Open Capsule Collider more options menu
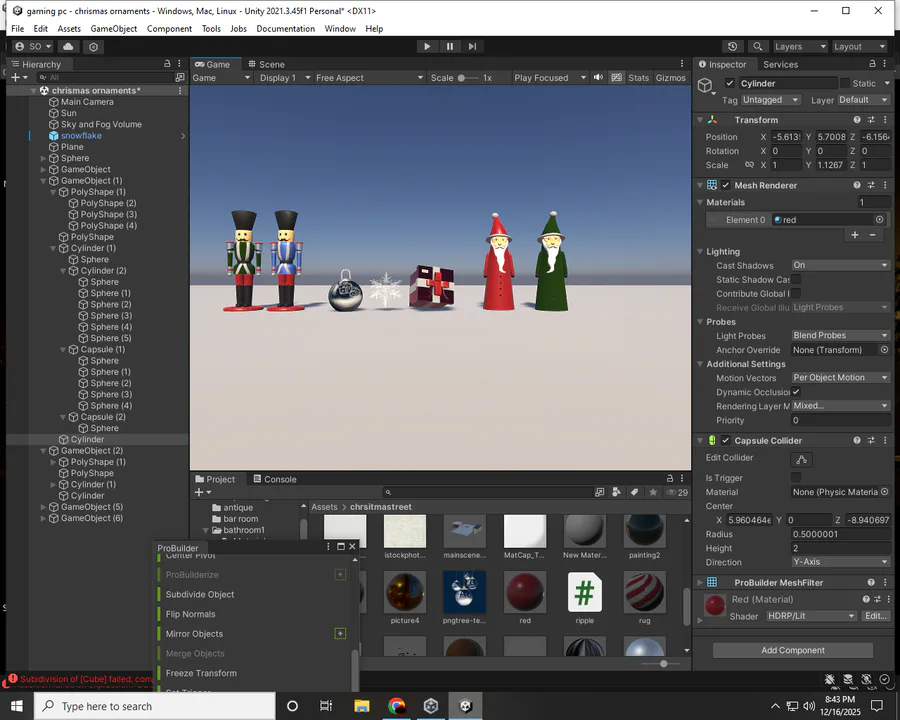Screen dimensions: 900x720 (885, 440)
